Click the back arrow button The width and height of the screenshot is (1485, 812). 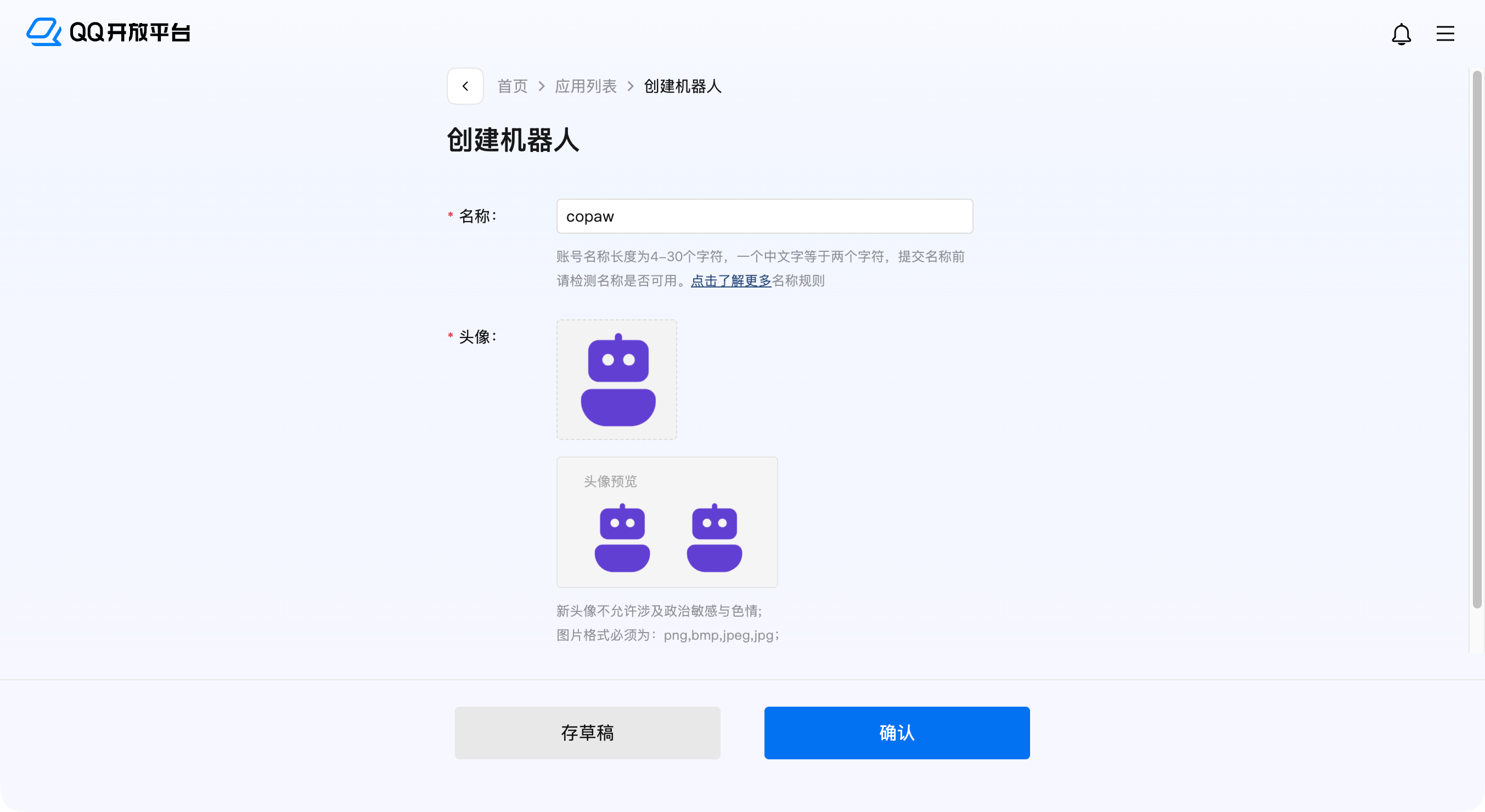[465, 87]
